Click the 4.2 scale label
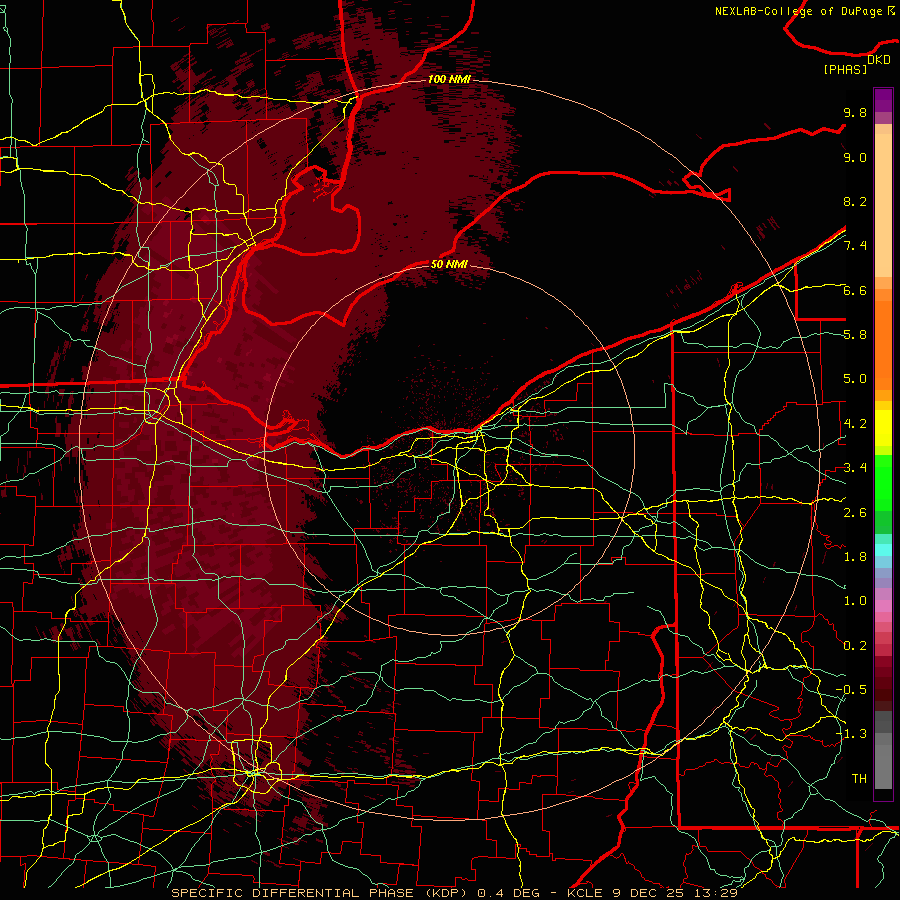 coord(855,424)
